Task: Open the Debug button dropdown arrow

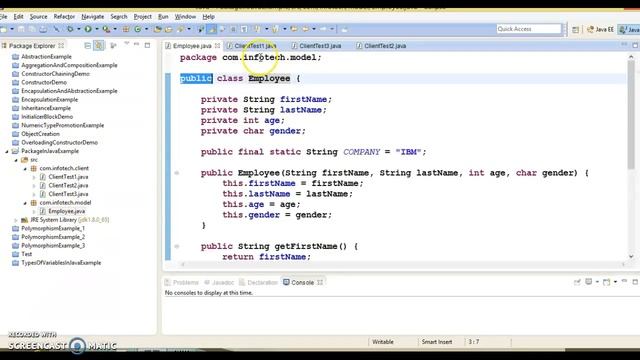Action: point(79,29)
